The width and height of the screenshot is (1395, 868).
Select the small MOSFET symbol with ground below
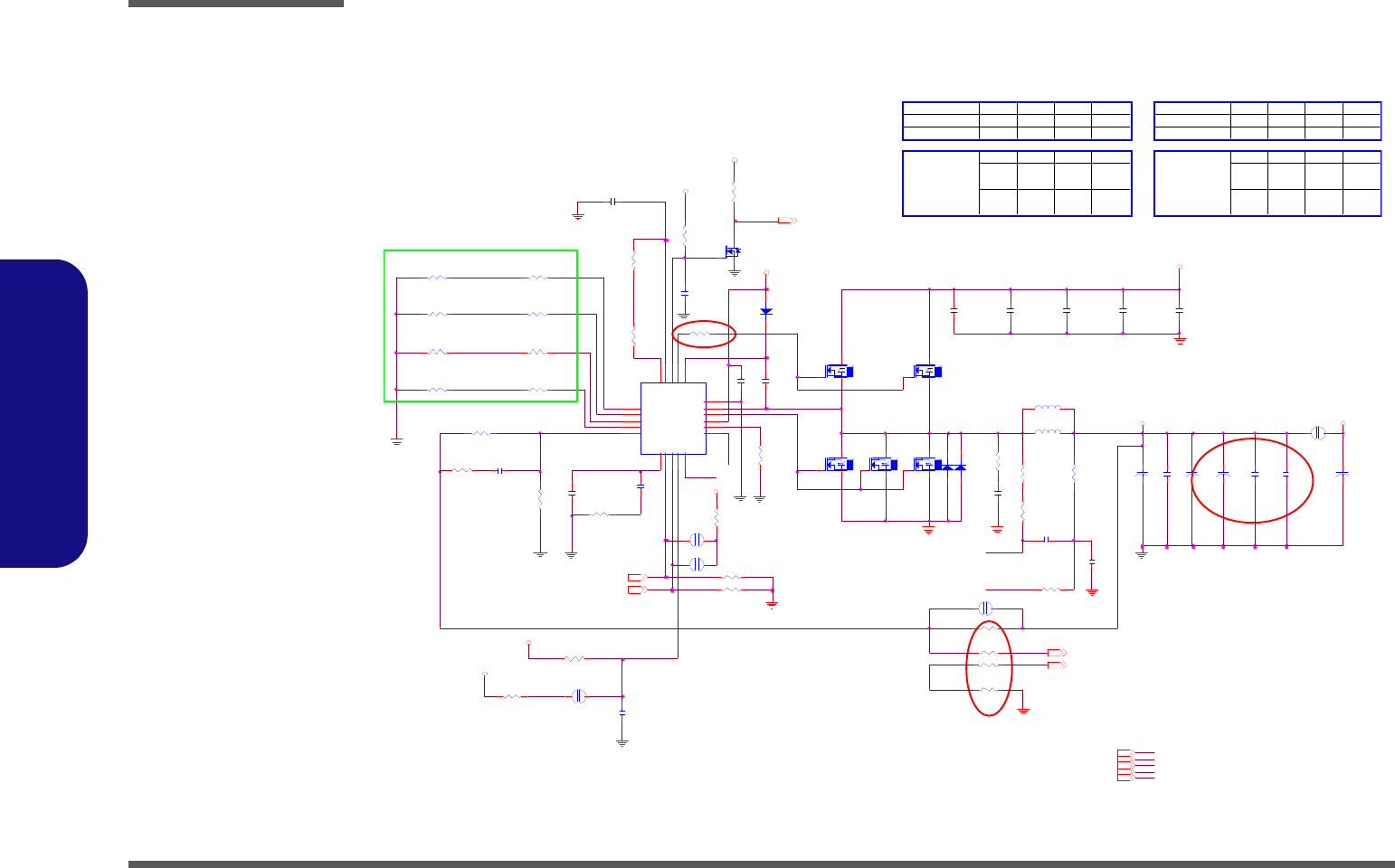[734, 251]
